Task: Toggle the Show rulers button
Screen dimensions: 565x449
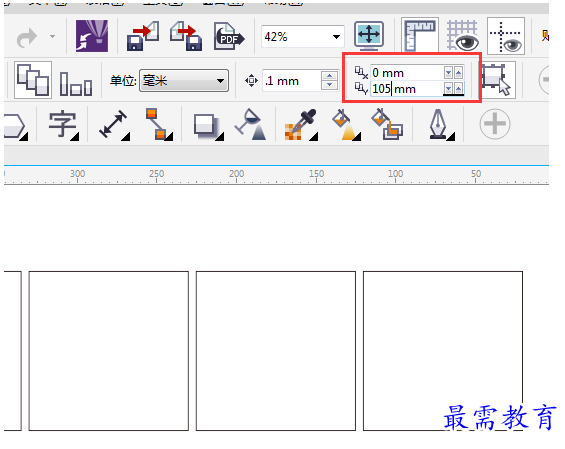Action: point(420,35)
